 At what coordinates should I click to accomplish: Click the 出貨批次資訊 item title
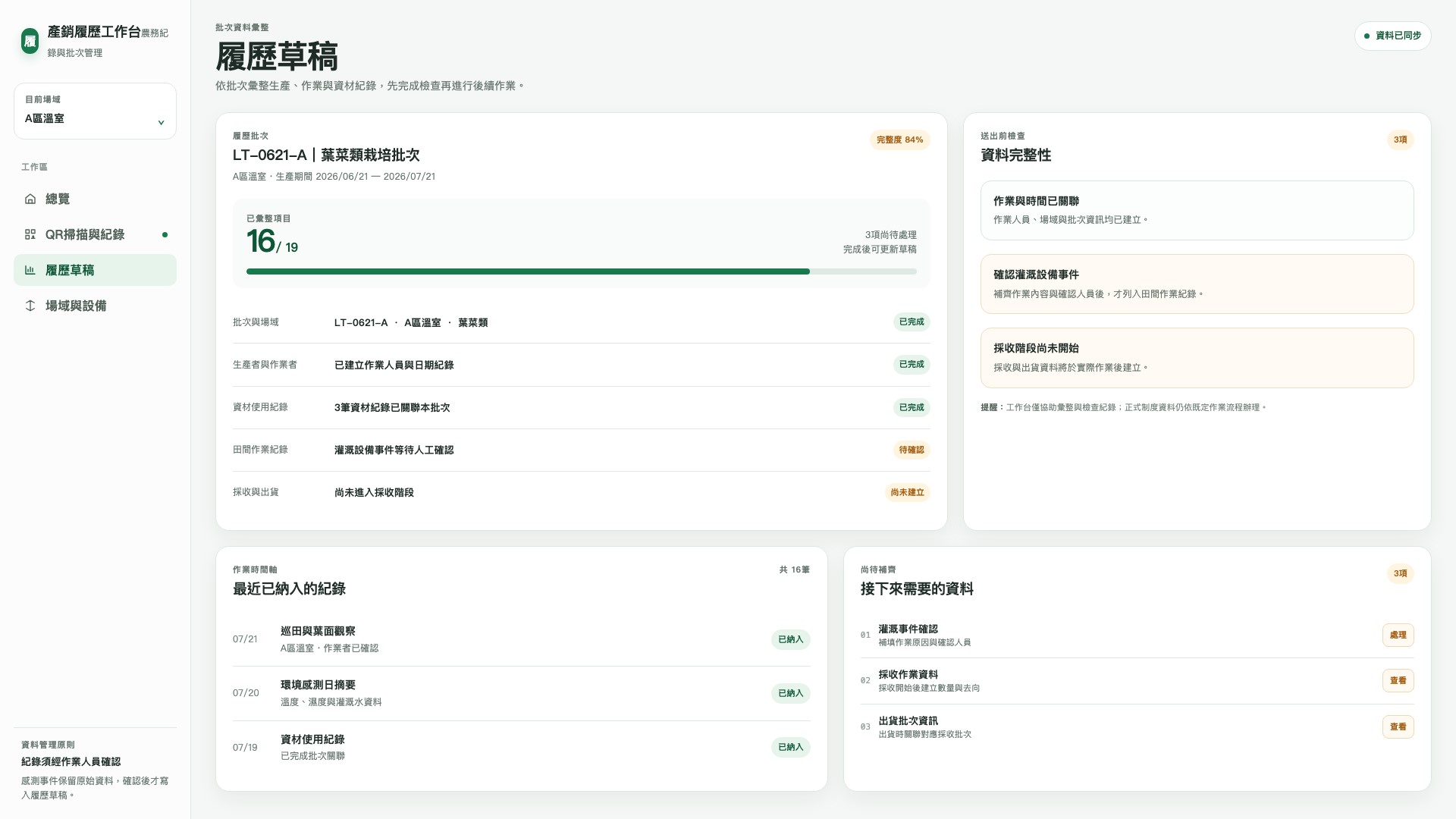(908, 720)
